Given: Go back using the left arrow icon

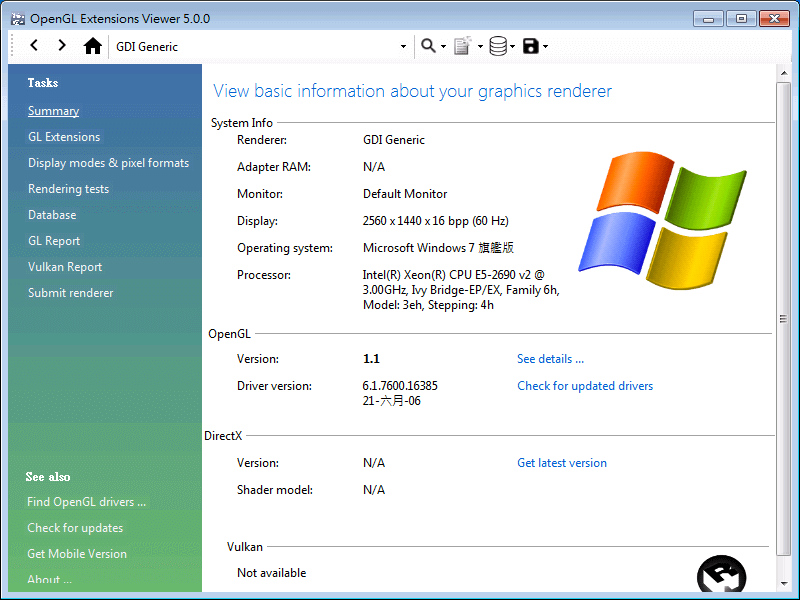Looking at the screenshot, I should click(32, 46).
